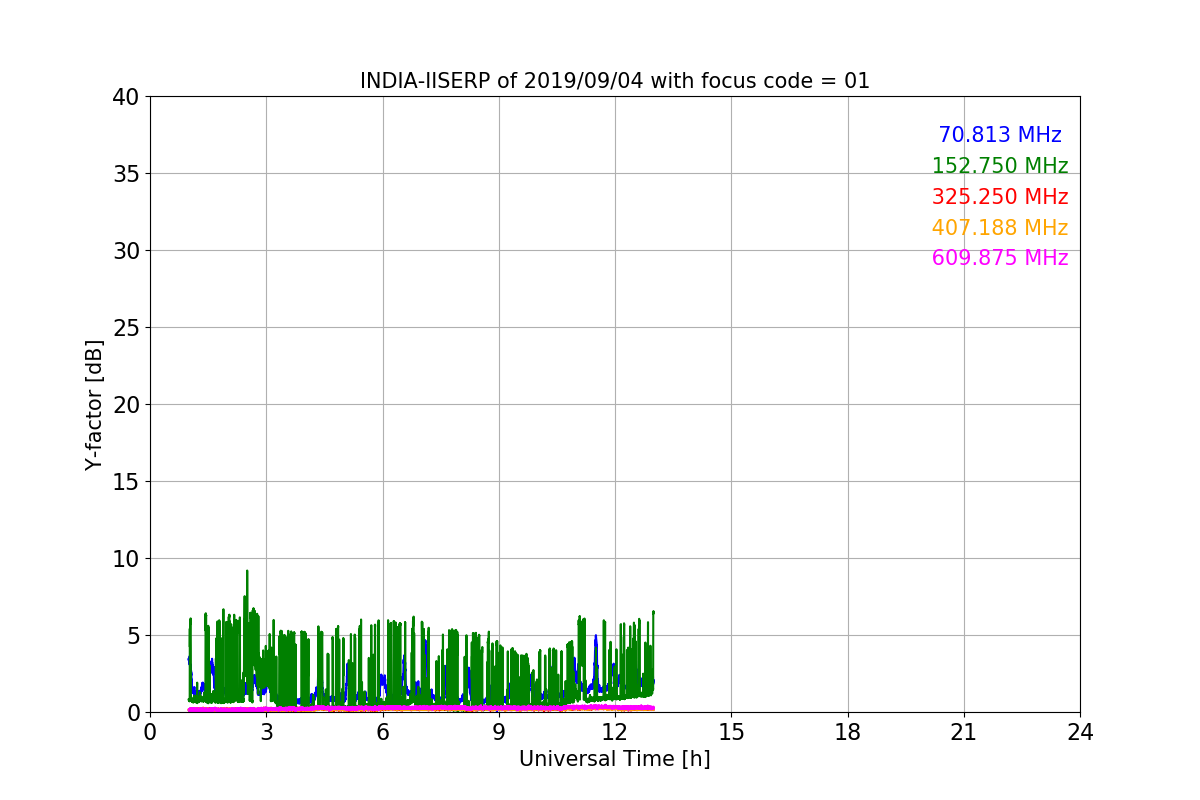This screenshot has height=800, width=1200.
Task: Click the y-axis tick label 35
Action: tap(126, 174)
